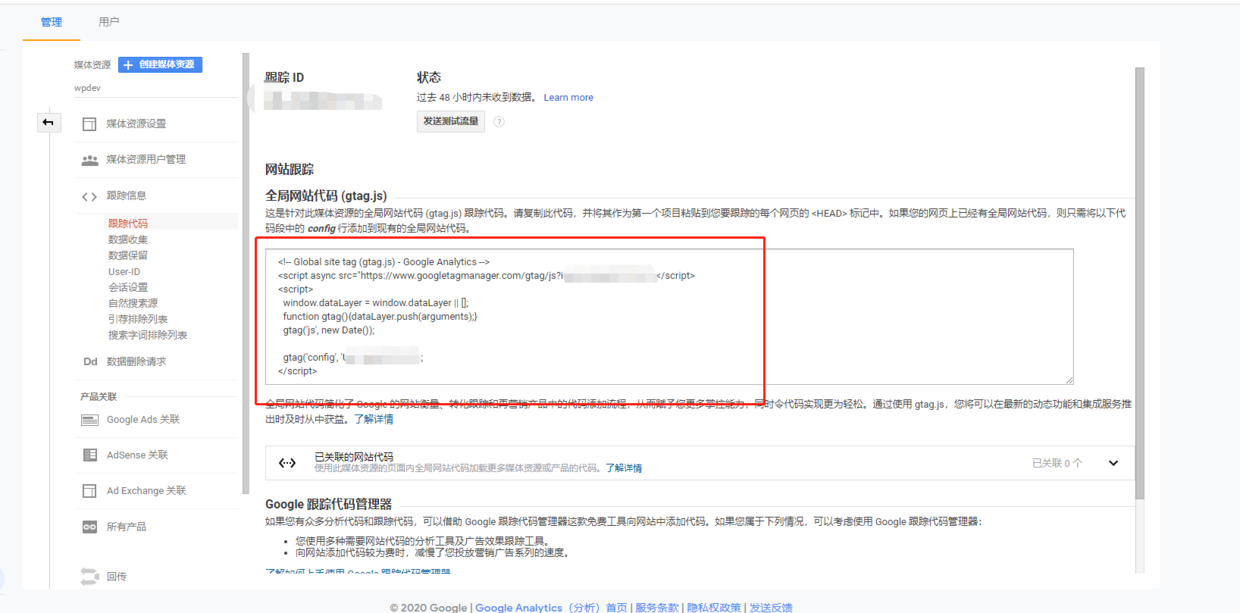
Task: Click the code box resize handle
Action: click(x=1069, y=380)
